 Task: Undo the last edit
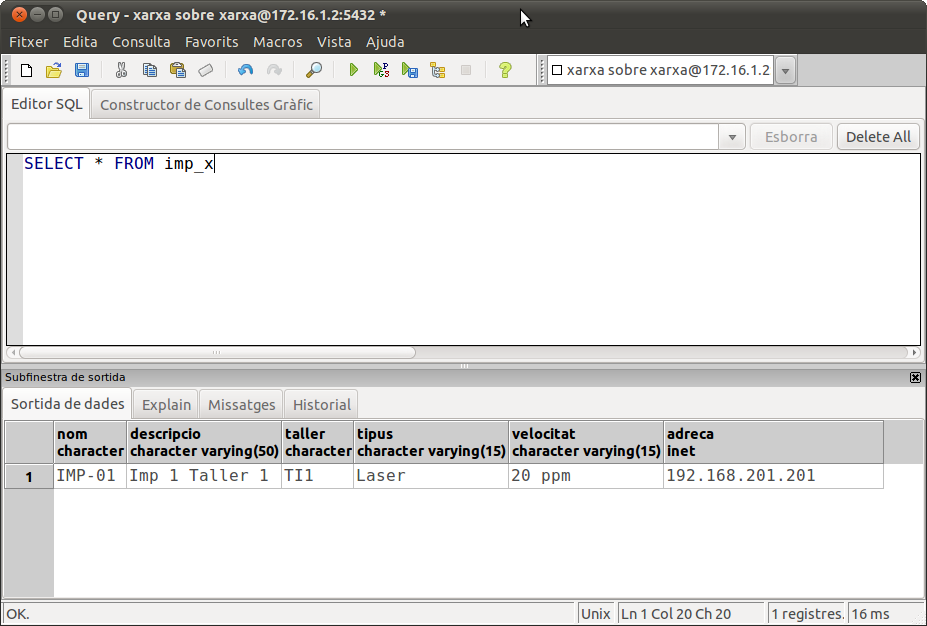[245, 70]
